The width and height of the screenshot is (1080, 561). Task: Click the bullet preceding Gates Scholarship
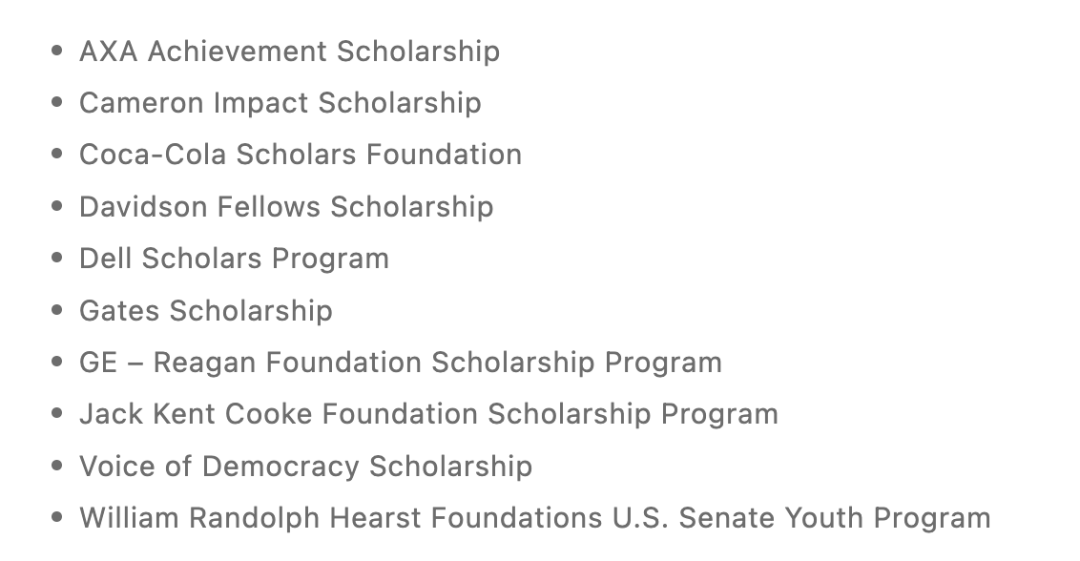pos(57,309)
